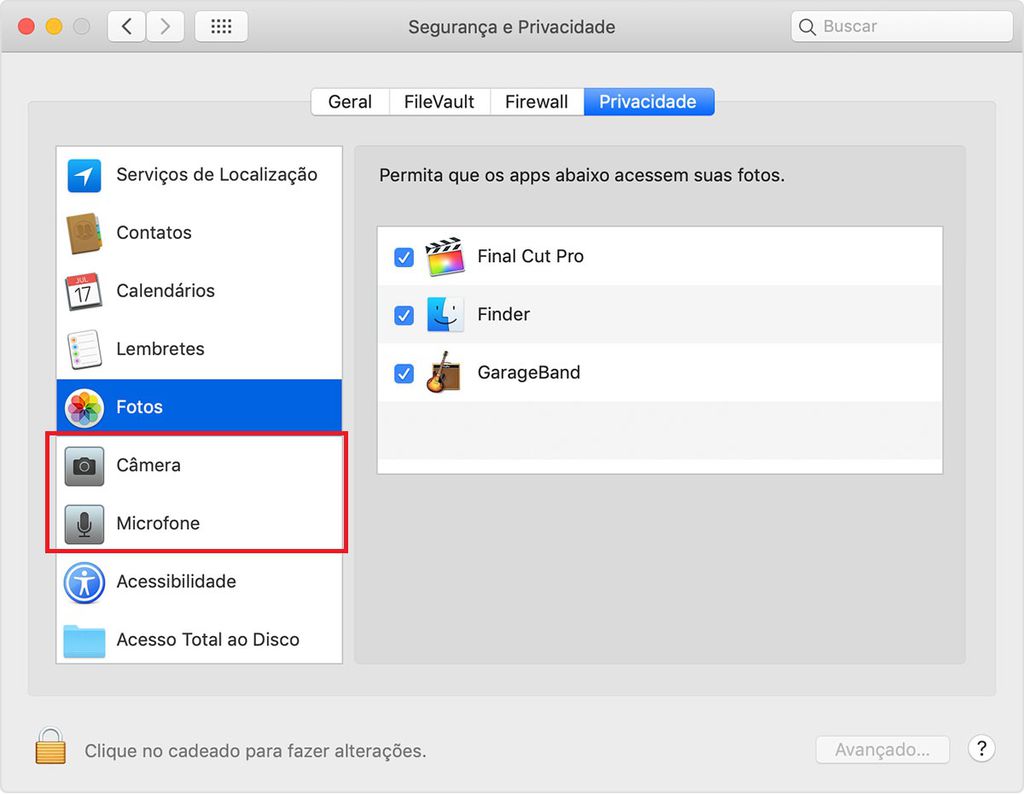Click the padlock to make changes
1024x794 pixels.
click(50, 746)
